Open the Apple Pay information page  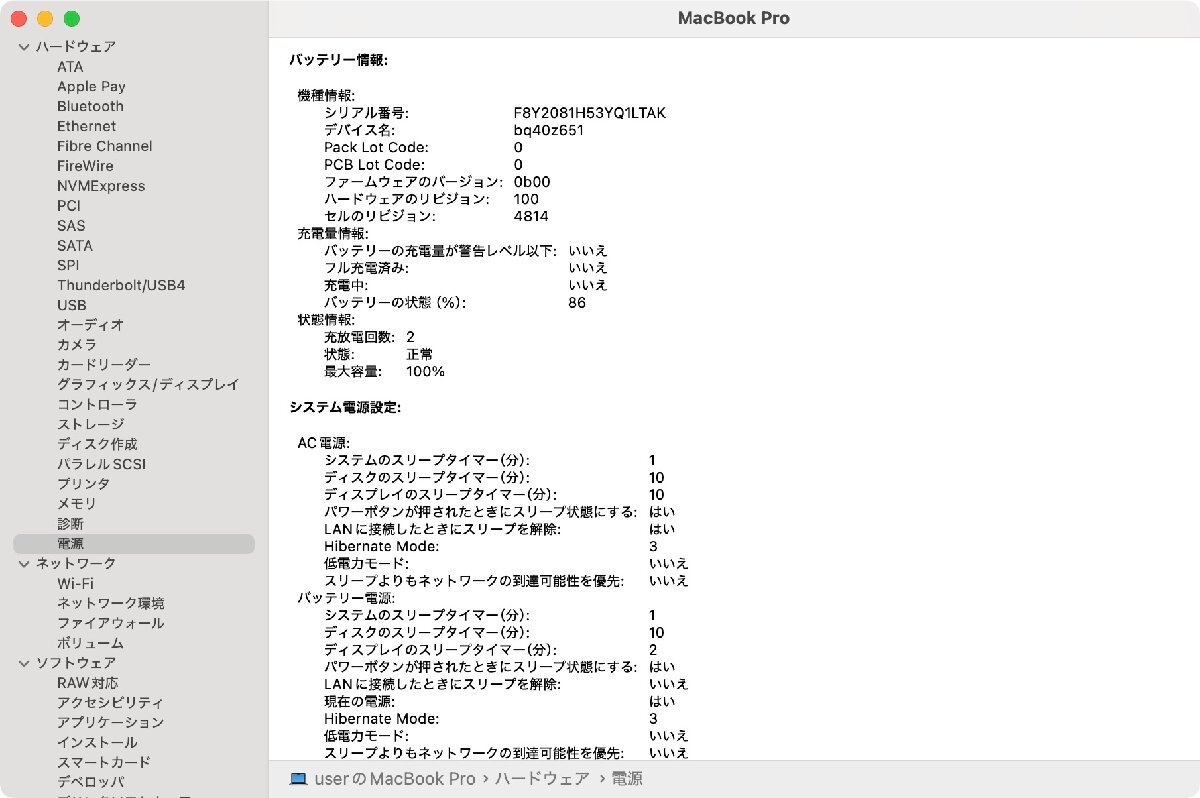coord(91,86)
